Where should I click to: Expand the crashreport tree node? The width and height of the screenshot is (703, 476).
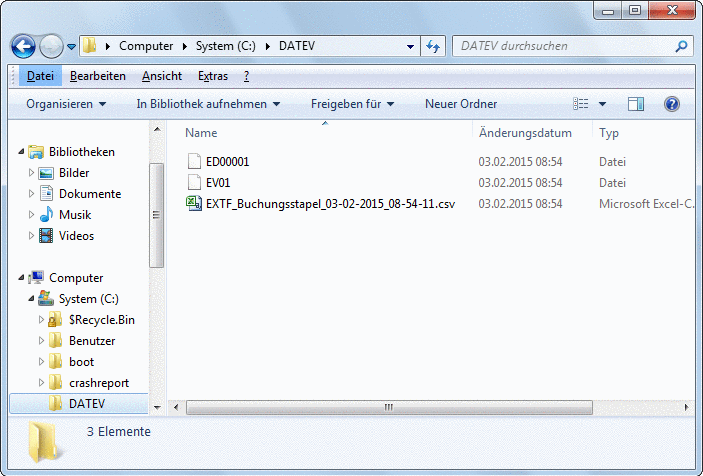[41, 383]
